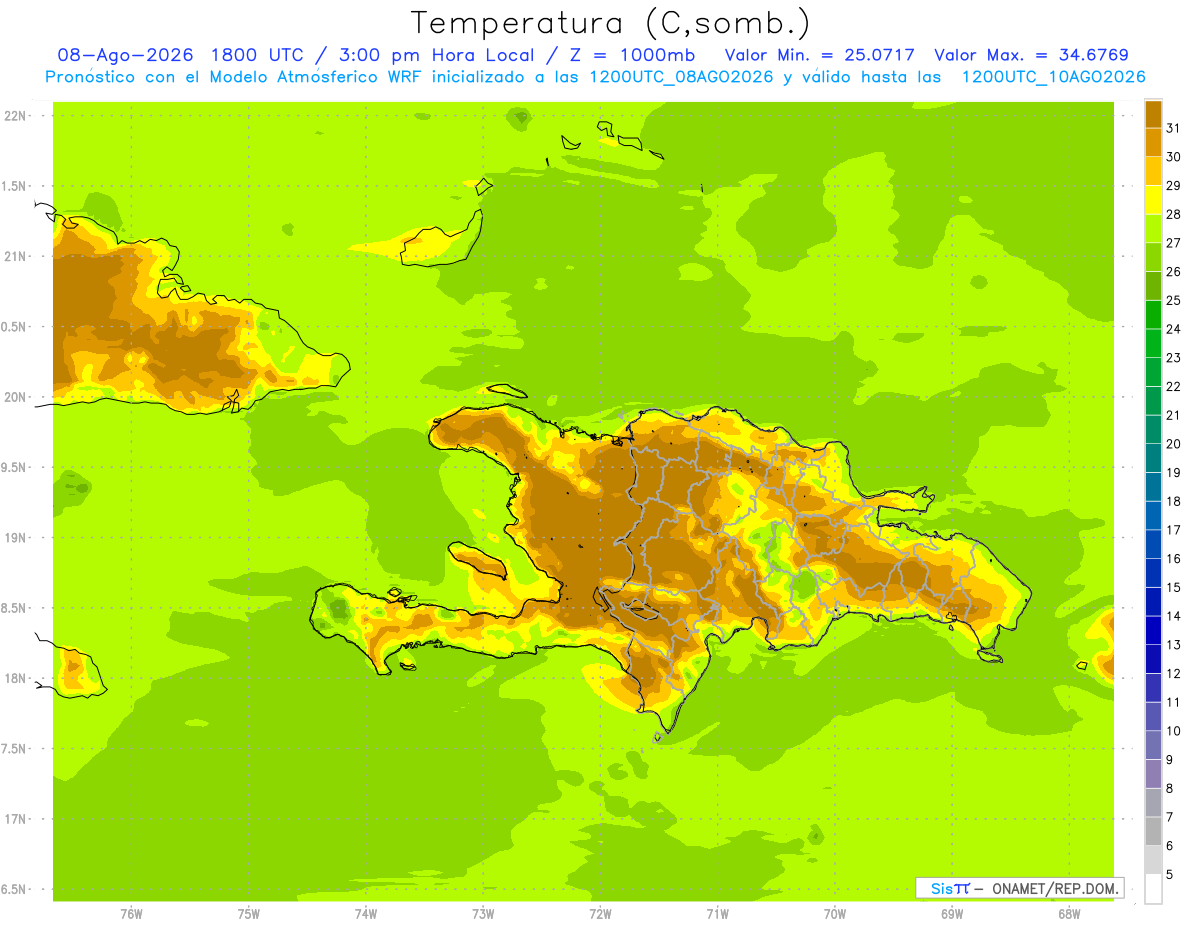This screenshot has height=927, width=1200.
Task: Click the '74W' longitude axis label
Action: (x=365, y=914)
